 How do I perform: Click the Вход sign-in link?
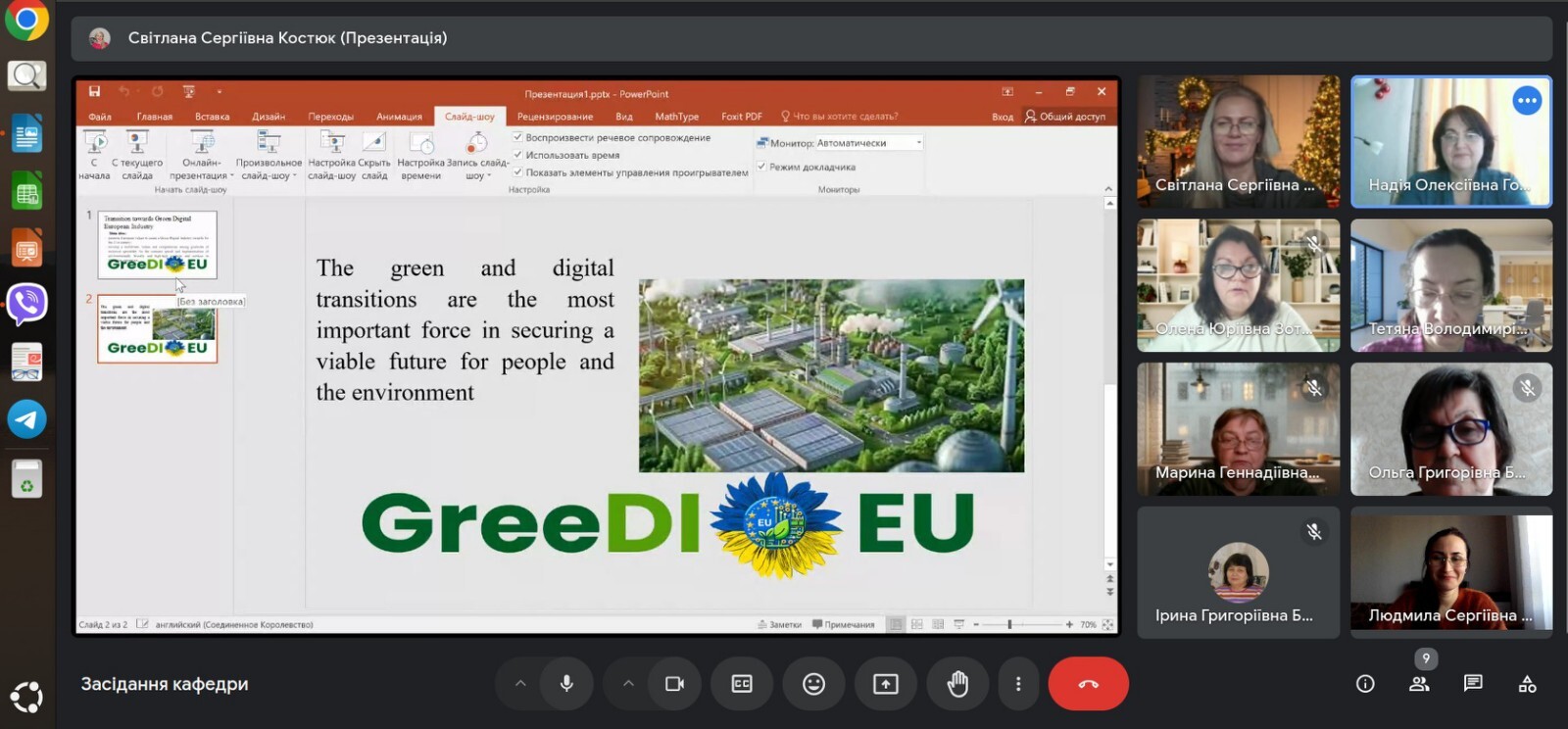1003,117
